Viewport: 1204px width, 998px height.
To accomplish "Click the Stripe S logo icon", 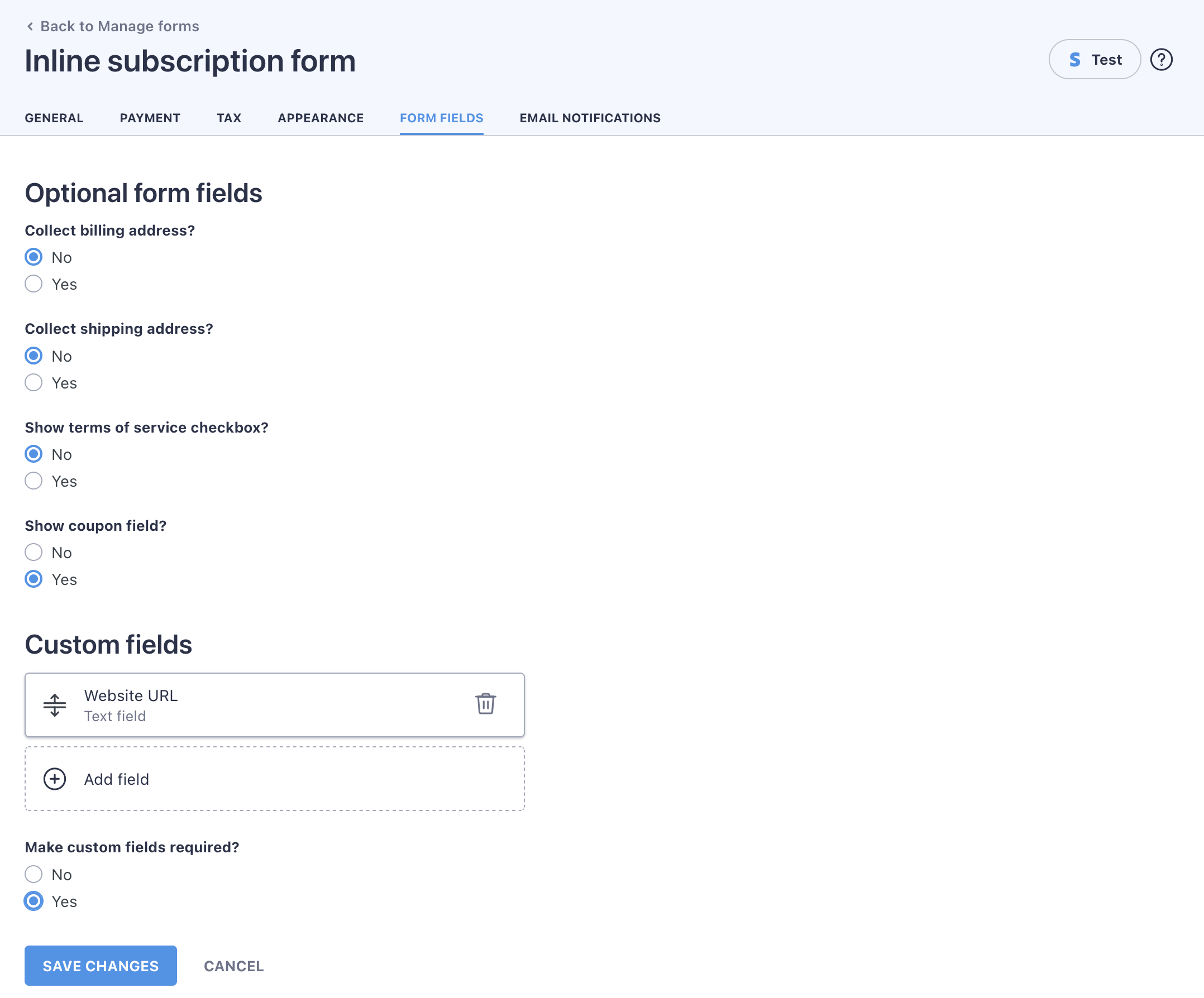I will pyautogui.click(x=1074, y=60).
